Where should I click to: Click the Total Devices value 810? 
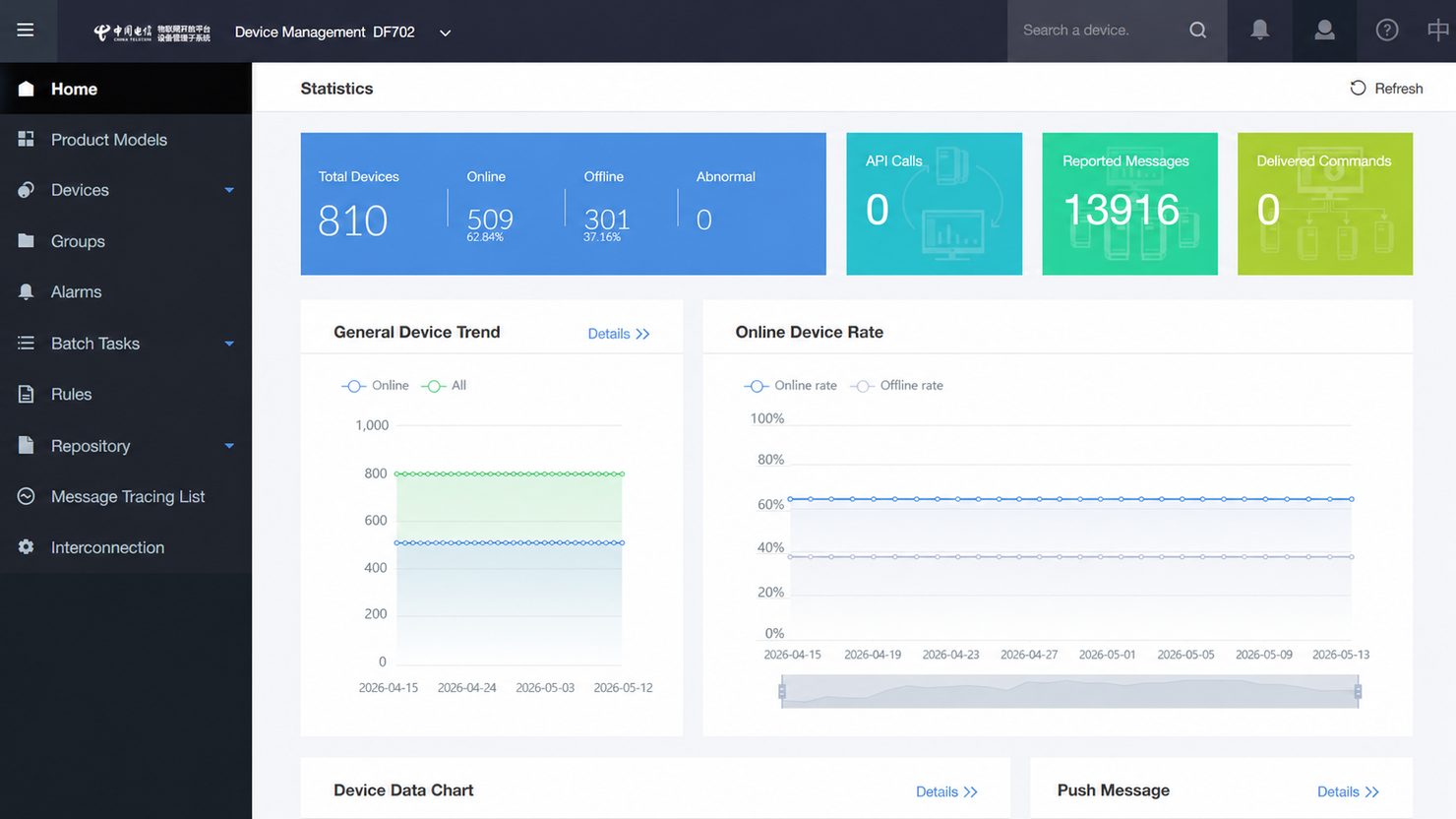[x=353, y=220]
